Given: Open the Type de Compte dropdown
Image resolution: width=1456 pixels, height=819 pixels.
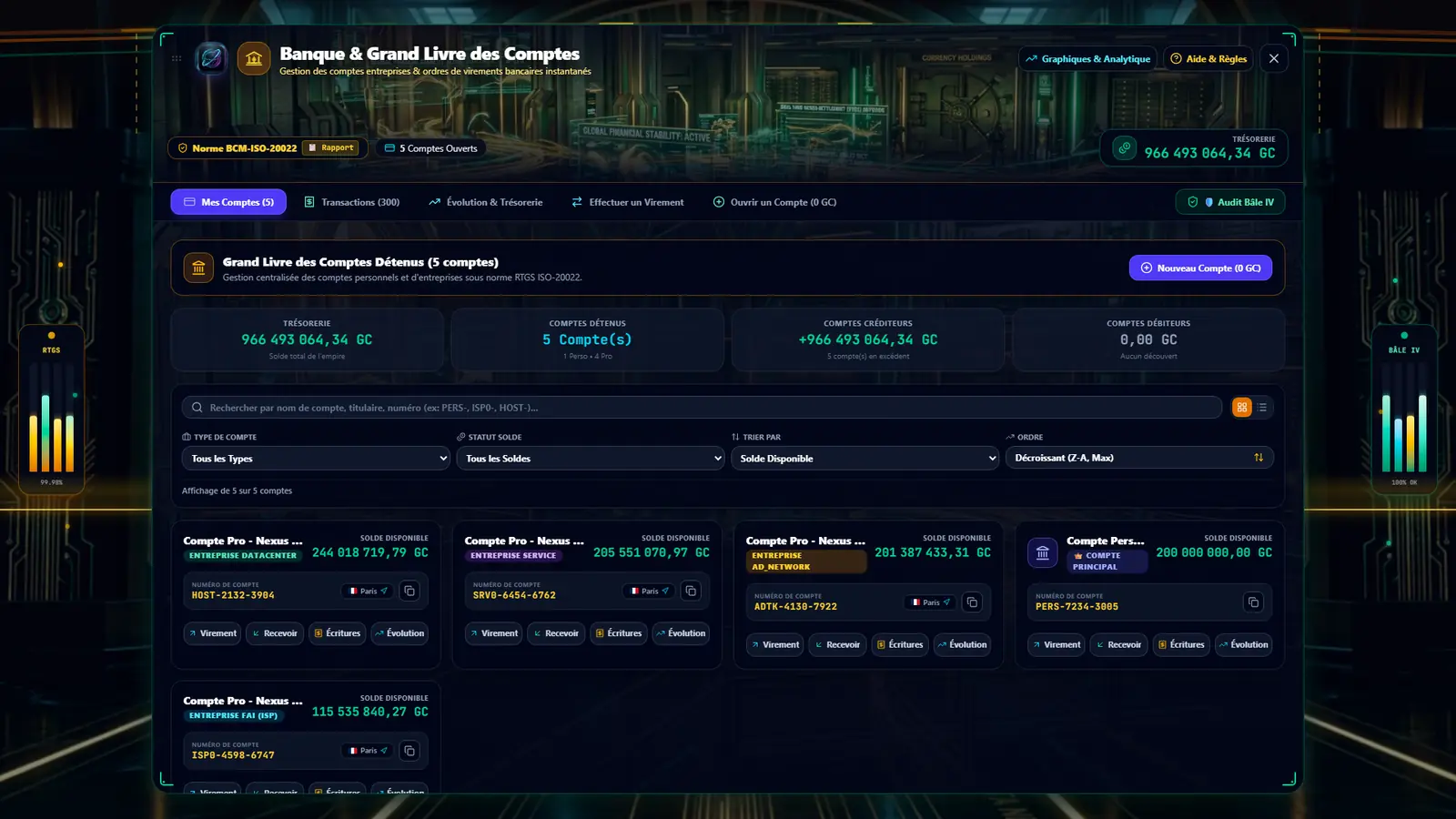Looking at the screenshot, I should [x=316, y=459].
